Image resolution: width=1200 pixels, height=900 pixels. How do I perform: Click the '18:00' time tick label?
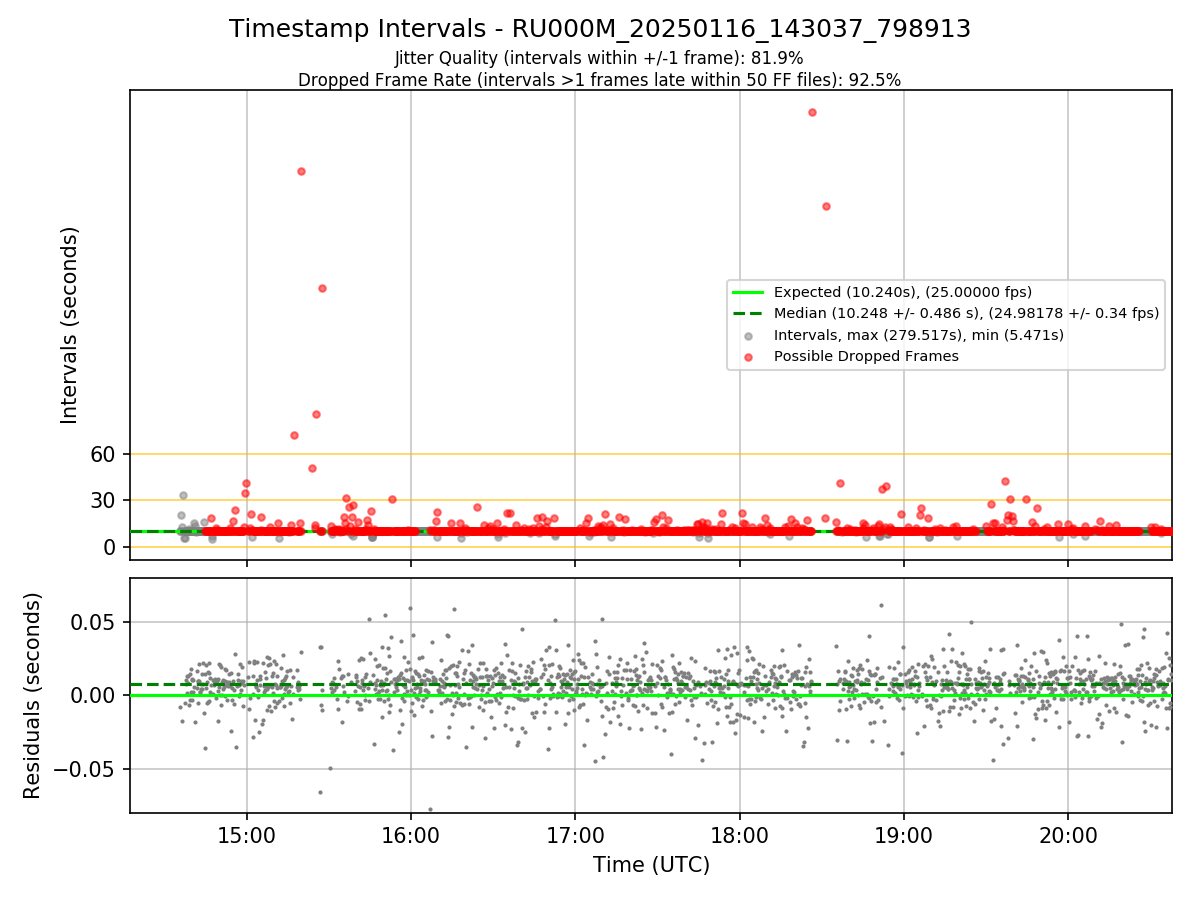point(739,835)
